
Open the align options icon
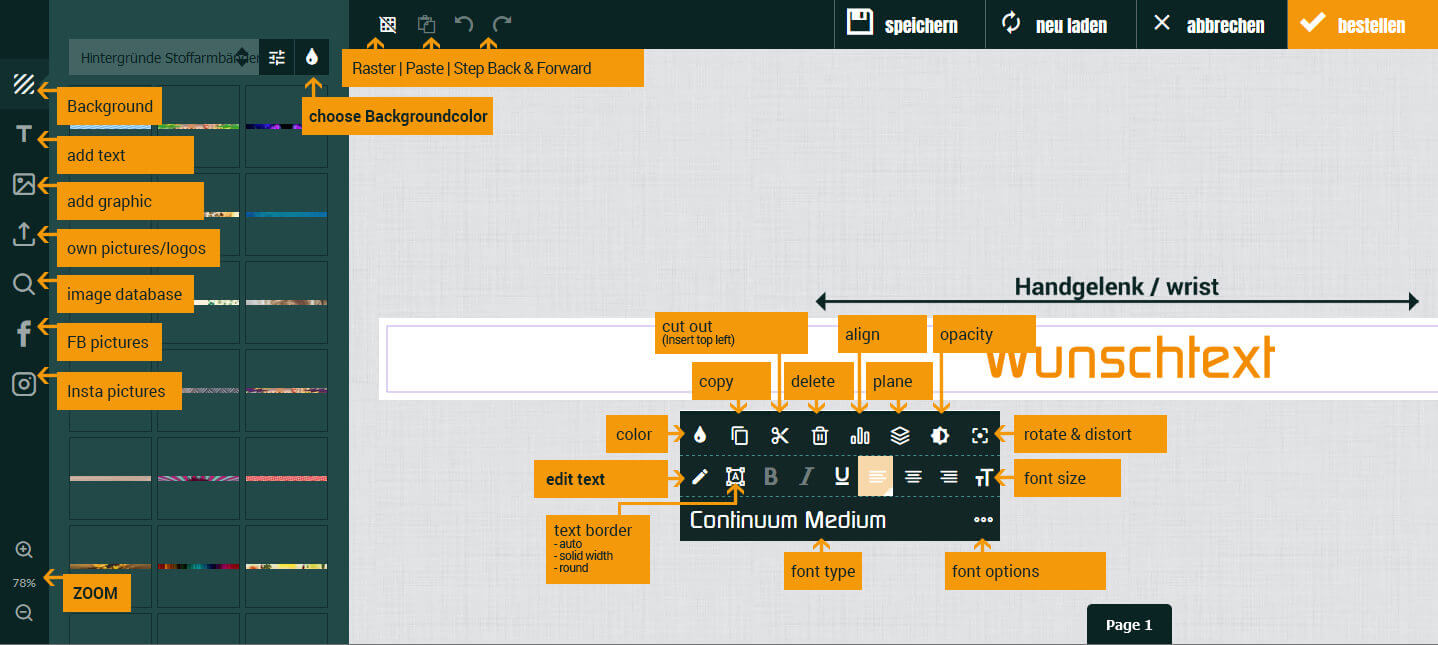click(860, 435)
